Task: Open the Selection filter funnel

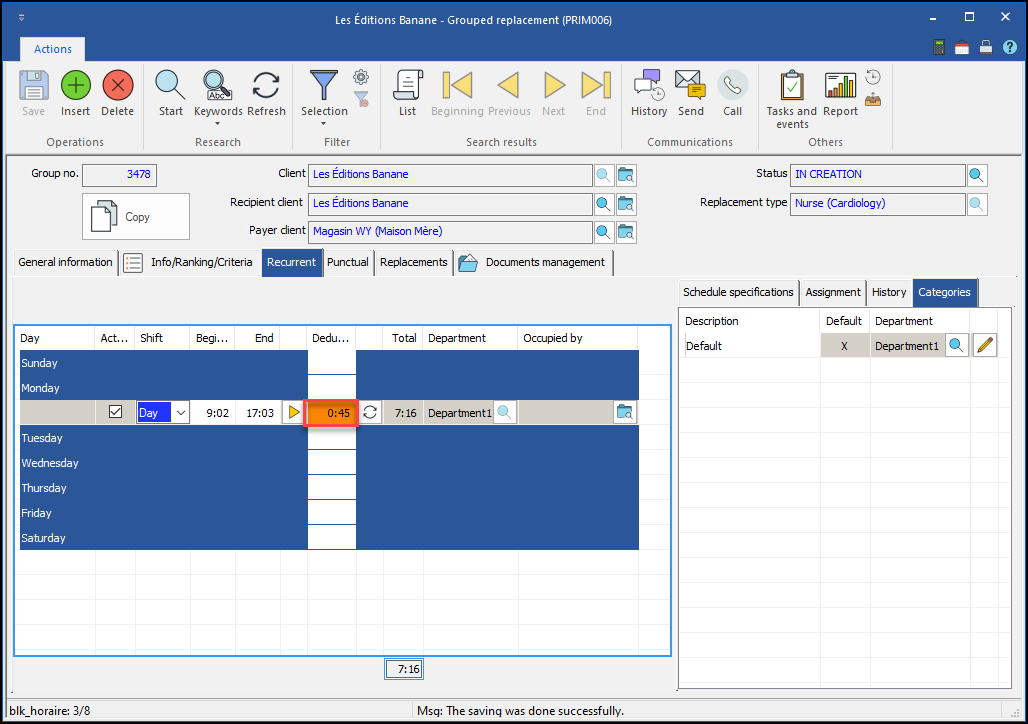Action: (324, 85)
